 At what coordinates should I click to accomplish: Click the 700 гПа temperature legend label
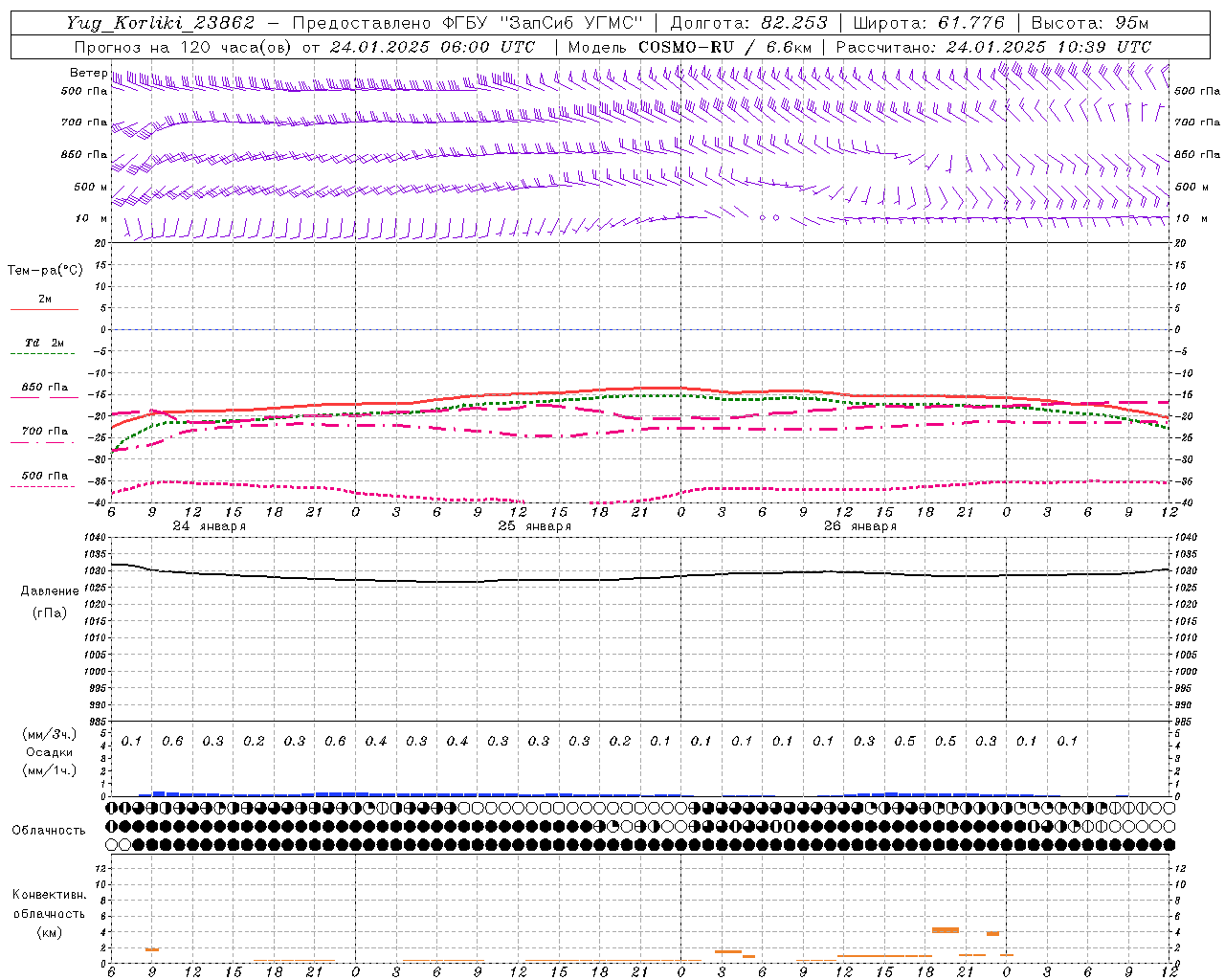pos(45,432)
